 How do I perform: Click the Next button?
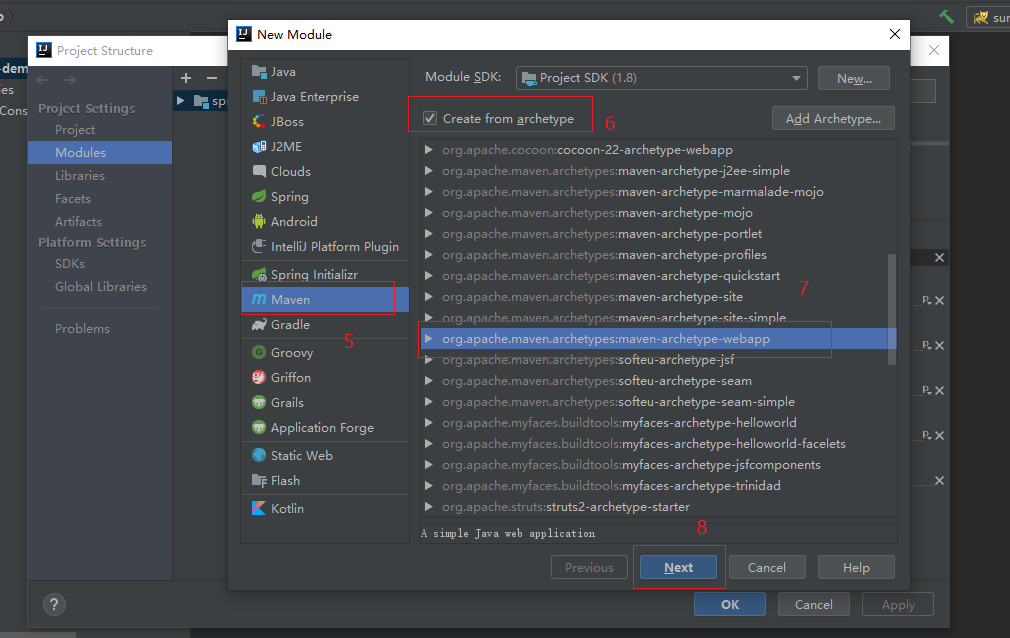678,568
